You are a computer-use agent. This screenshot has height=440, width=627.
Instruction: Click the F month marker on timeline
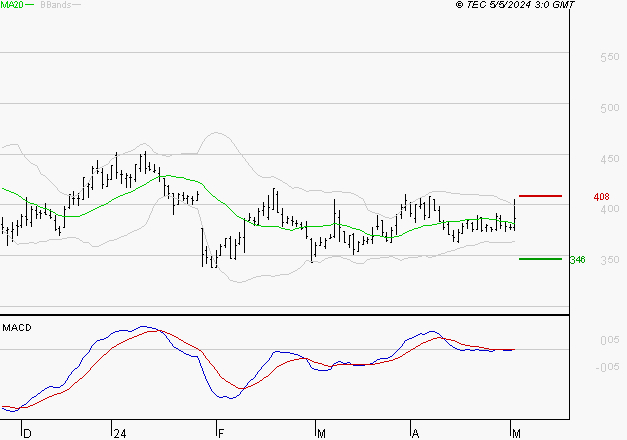221,434
